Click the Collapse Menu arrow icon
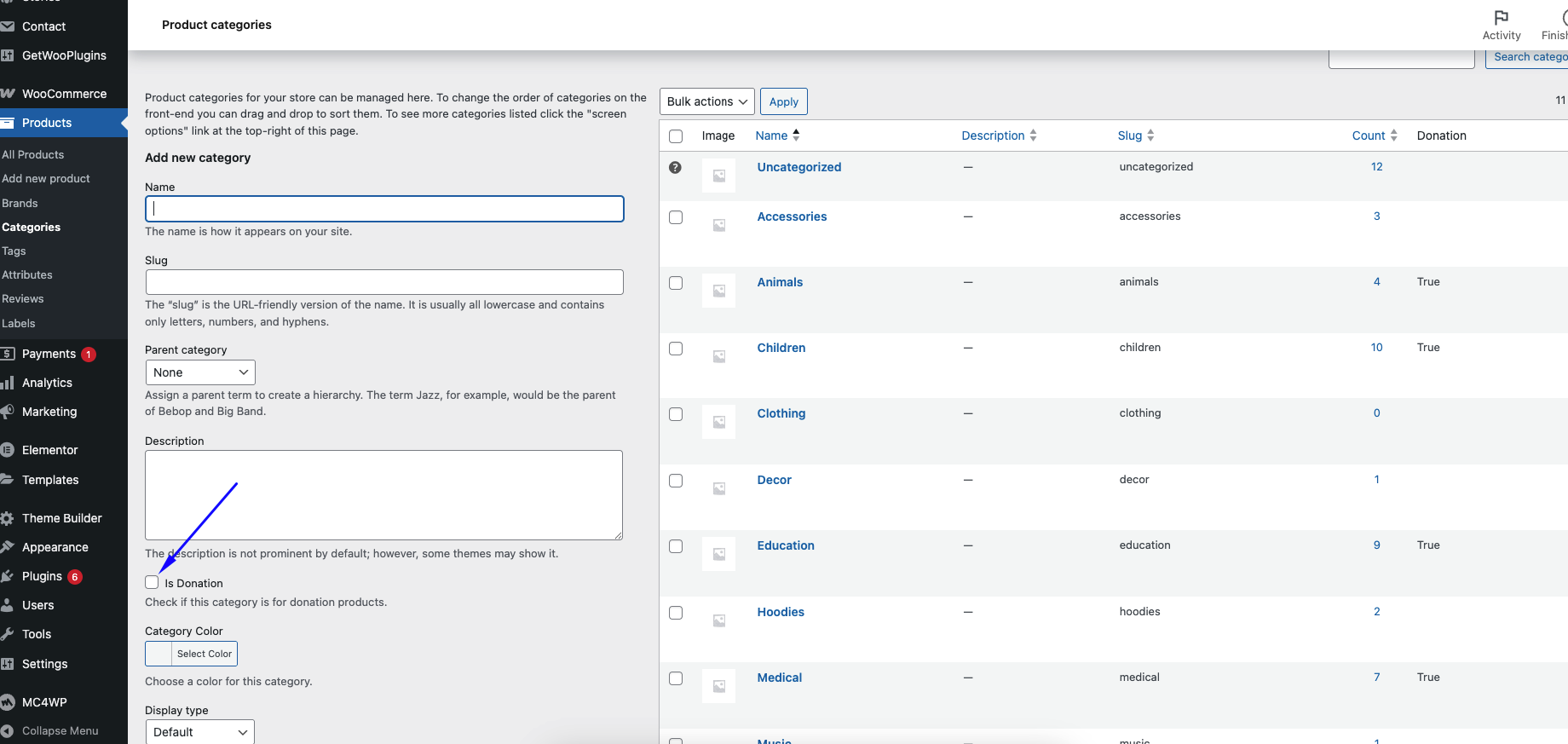 pos(8,731)
